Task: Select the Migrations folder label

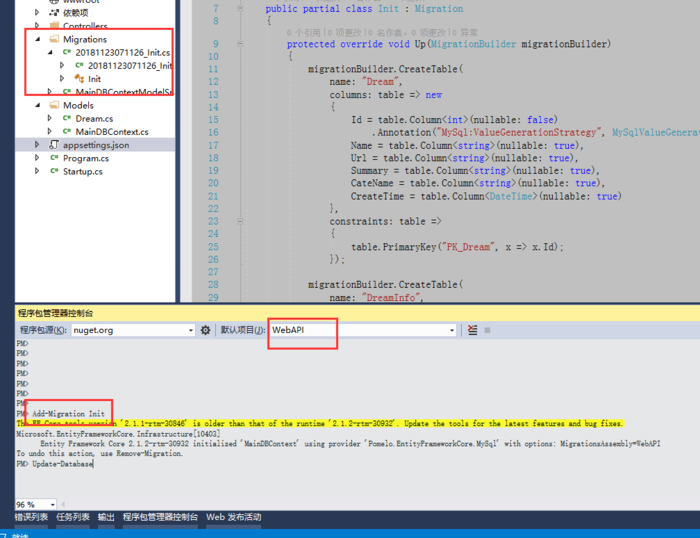Action: 85,39
